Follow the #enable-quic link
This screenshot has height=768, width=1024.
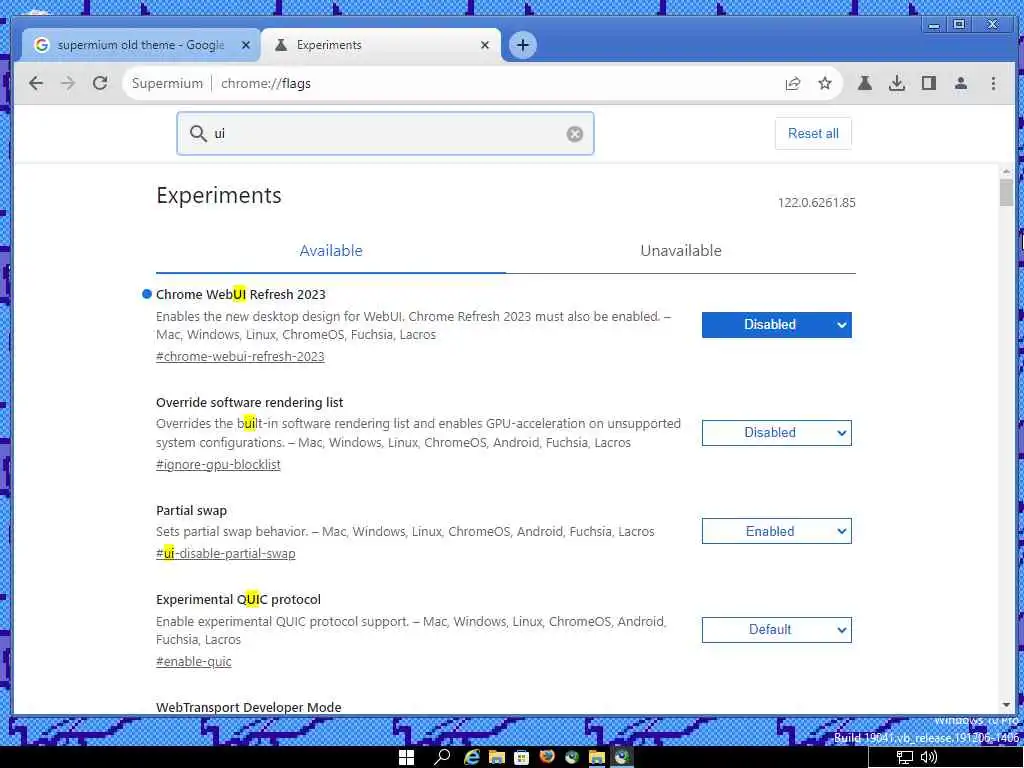[x=194, y=662]
